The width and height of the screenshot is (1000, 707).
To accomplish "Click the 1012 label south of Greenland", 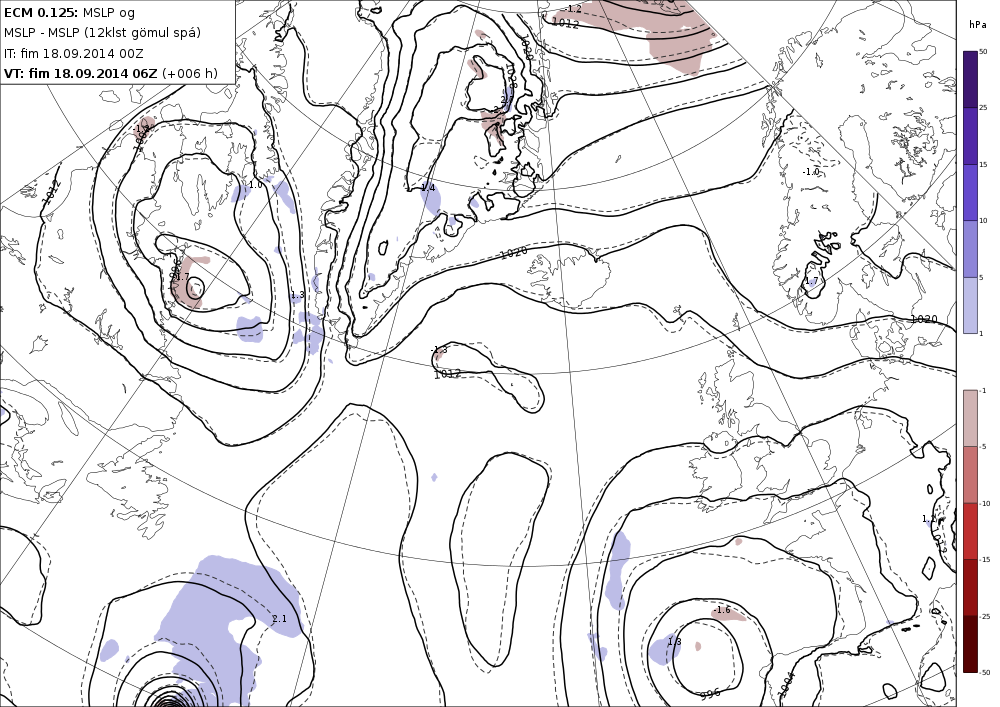I will (447, 374).
